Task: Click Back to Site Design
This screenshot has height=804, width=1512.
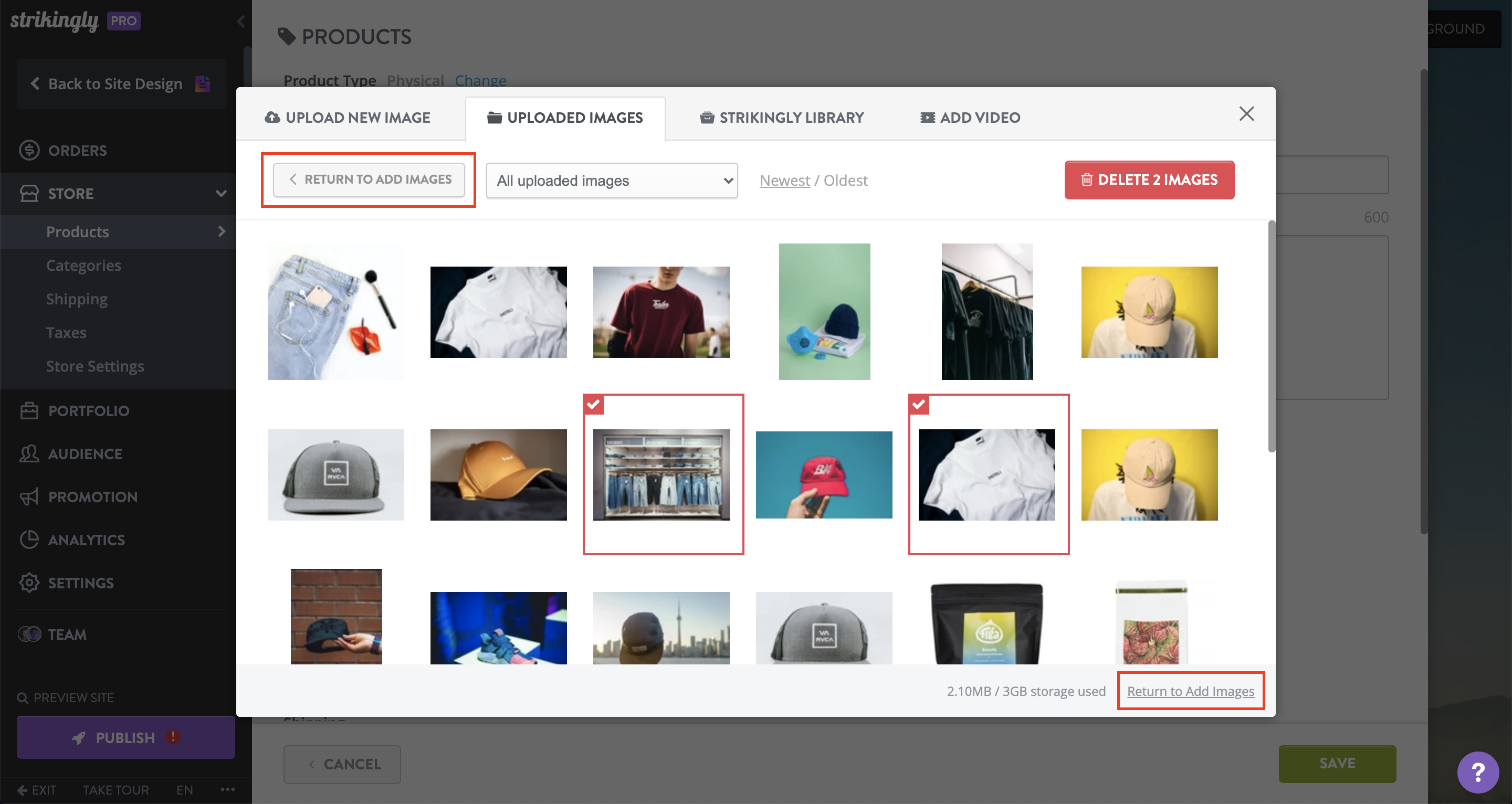Action: (121, 83)
